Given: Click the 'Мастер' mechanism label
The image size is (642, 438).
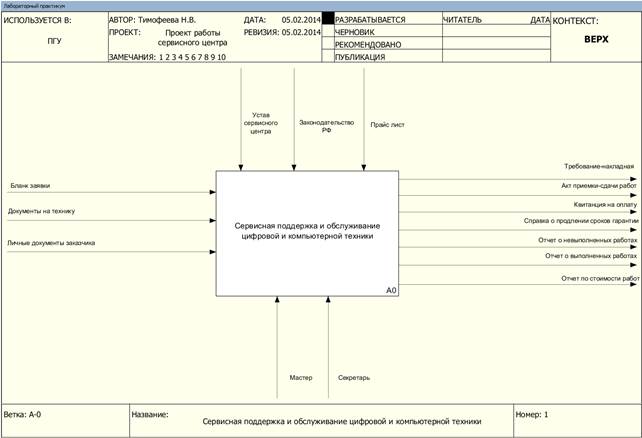Looking at the screenshot, I should [301, 377].
